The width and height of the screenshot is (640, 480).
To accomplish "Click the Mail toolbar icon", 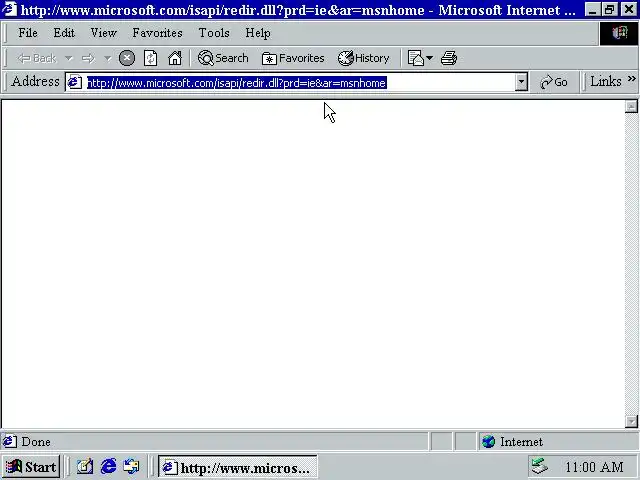I will coord(416,58).
